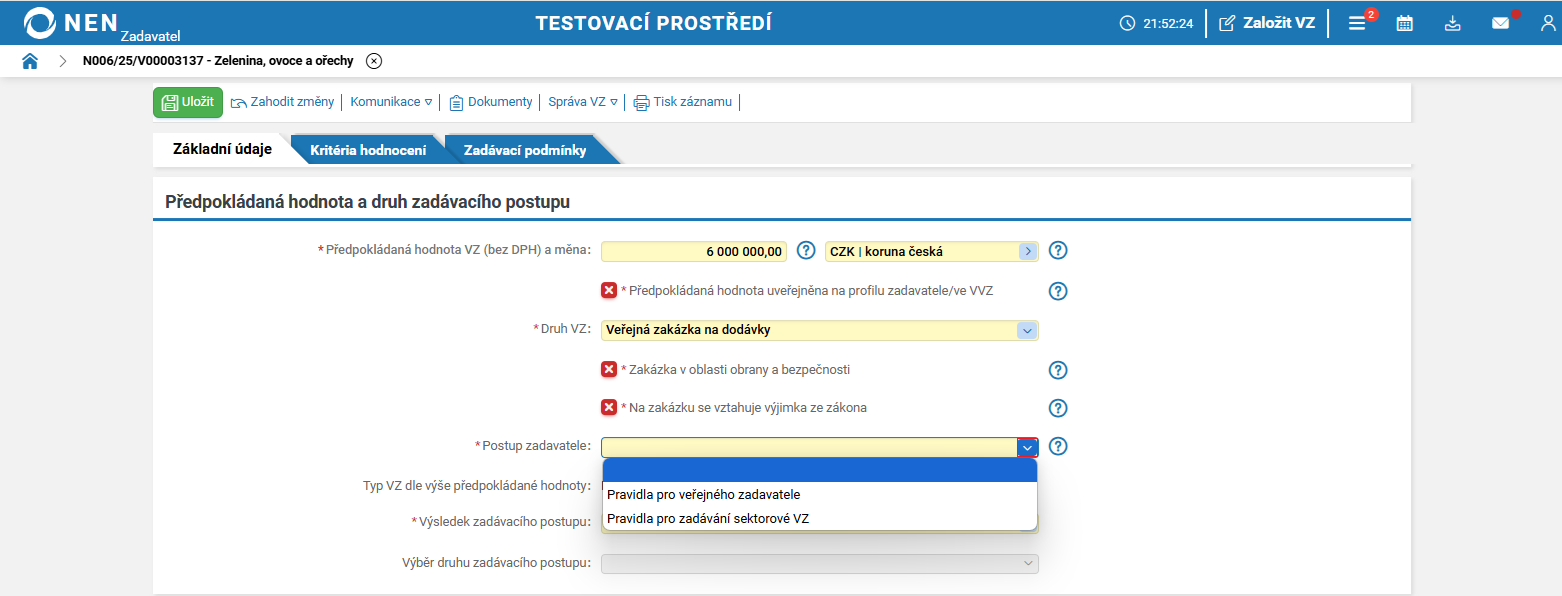Click help icon next to estimated value field
The image size is (1562, 596).
807,251
